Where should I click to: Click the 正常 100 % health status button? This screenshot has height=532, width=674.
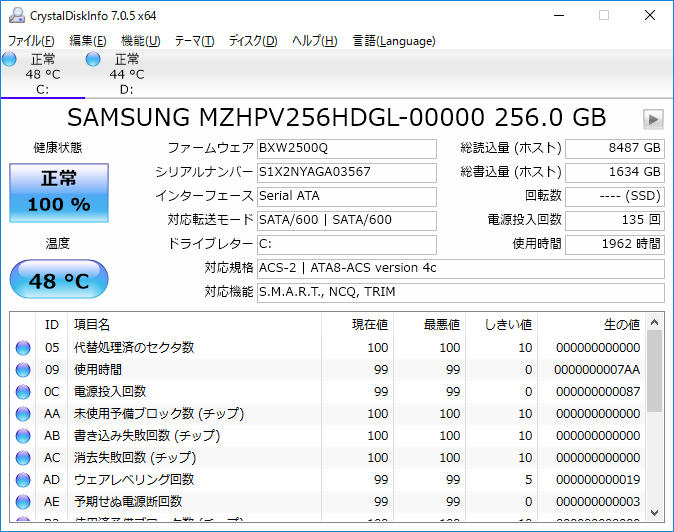point(59,193)
